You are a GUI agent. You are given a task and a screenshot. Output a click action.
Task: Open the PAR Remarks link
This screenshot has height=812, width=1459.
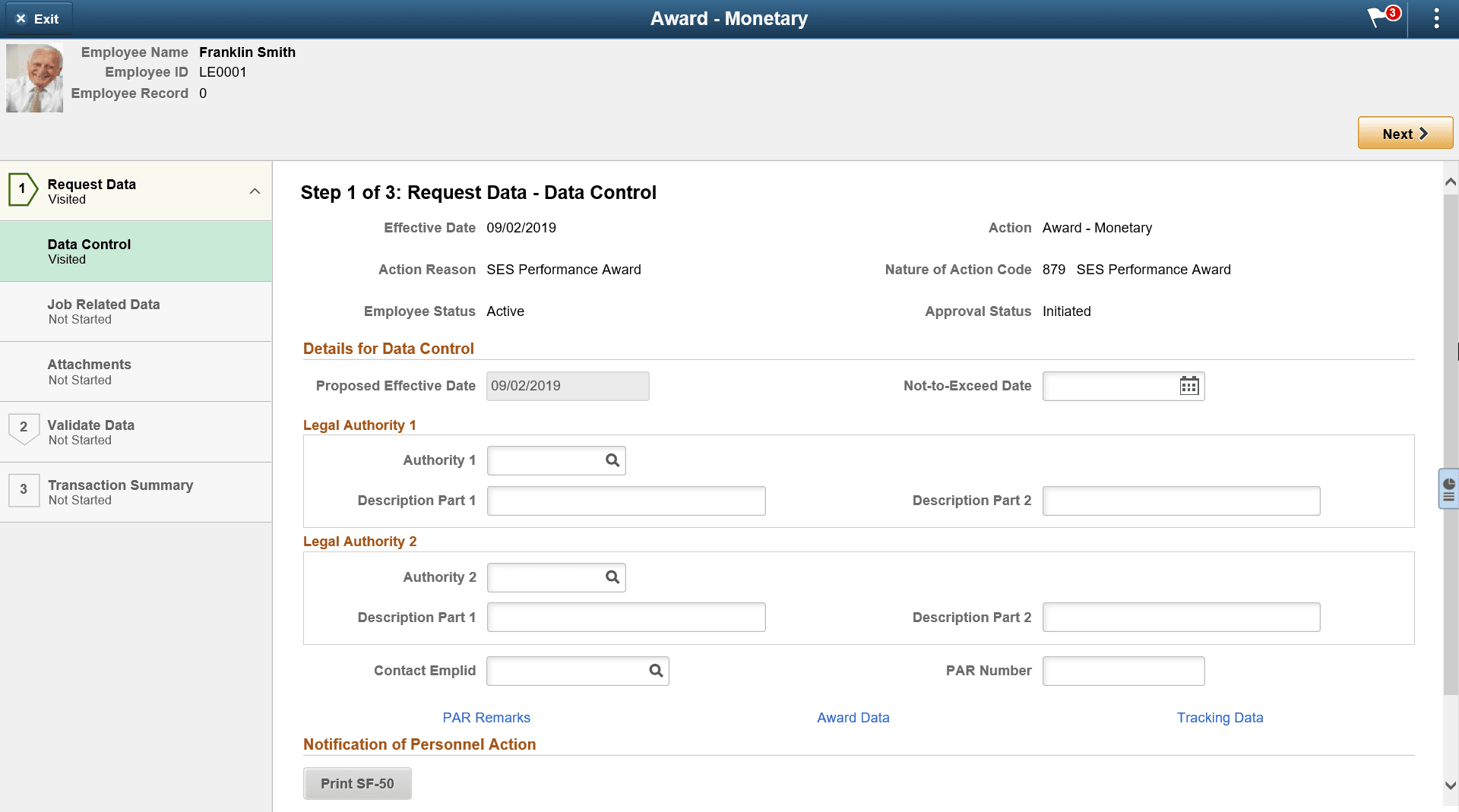[486, 717]
